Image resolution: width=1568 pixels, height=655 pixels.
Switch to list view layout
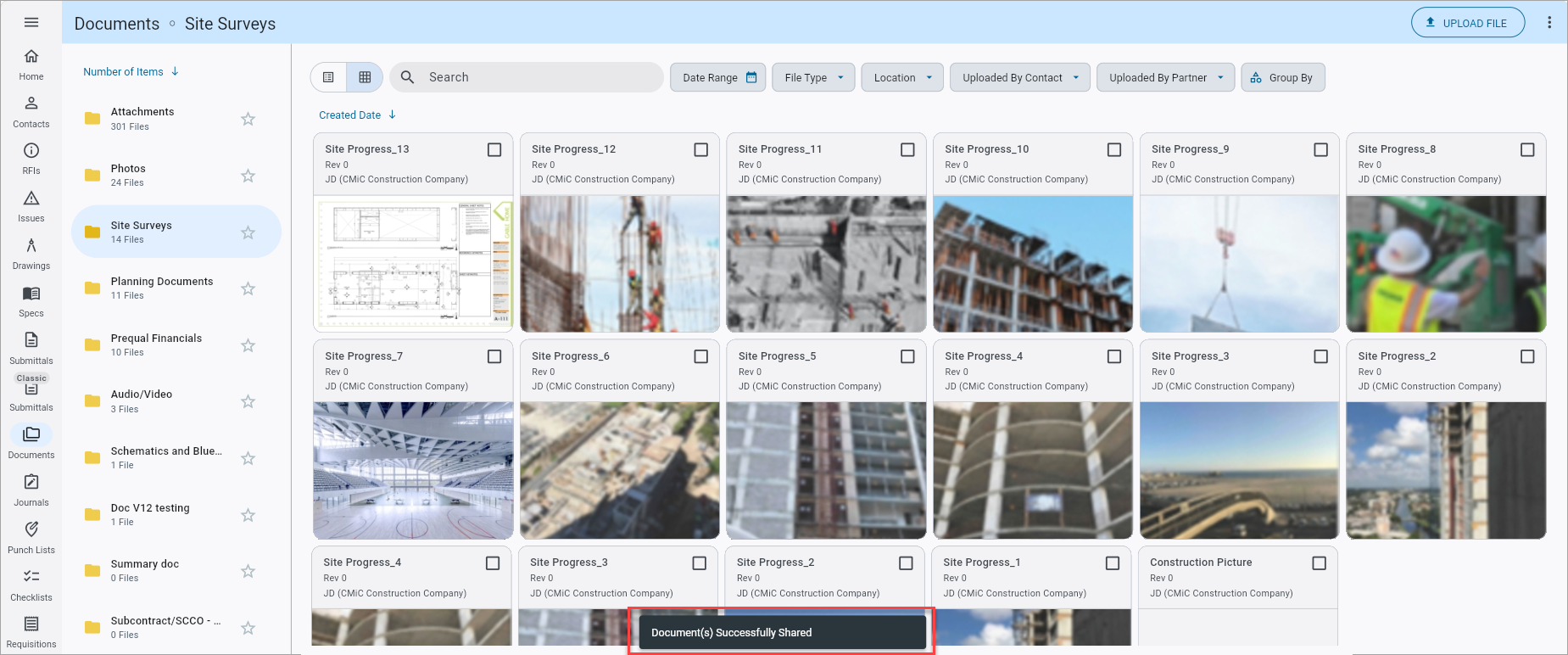tap(329, 77)
